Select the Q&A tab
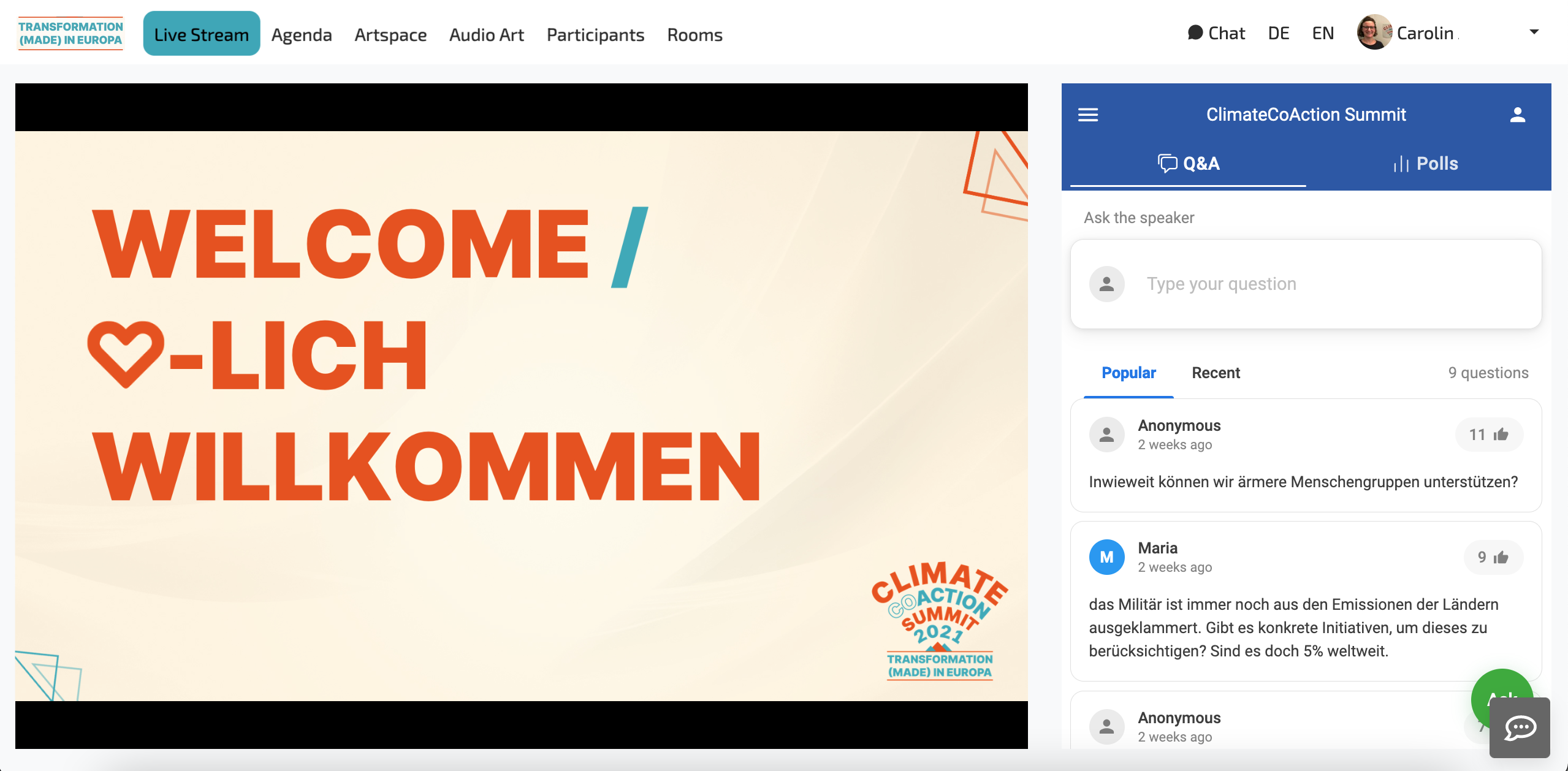The width and height of the screenshot is (1568, 771). 1189,164
